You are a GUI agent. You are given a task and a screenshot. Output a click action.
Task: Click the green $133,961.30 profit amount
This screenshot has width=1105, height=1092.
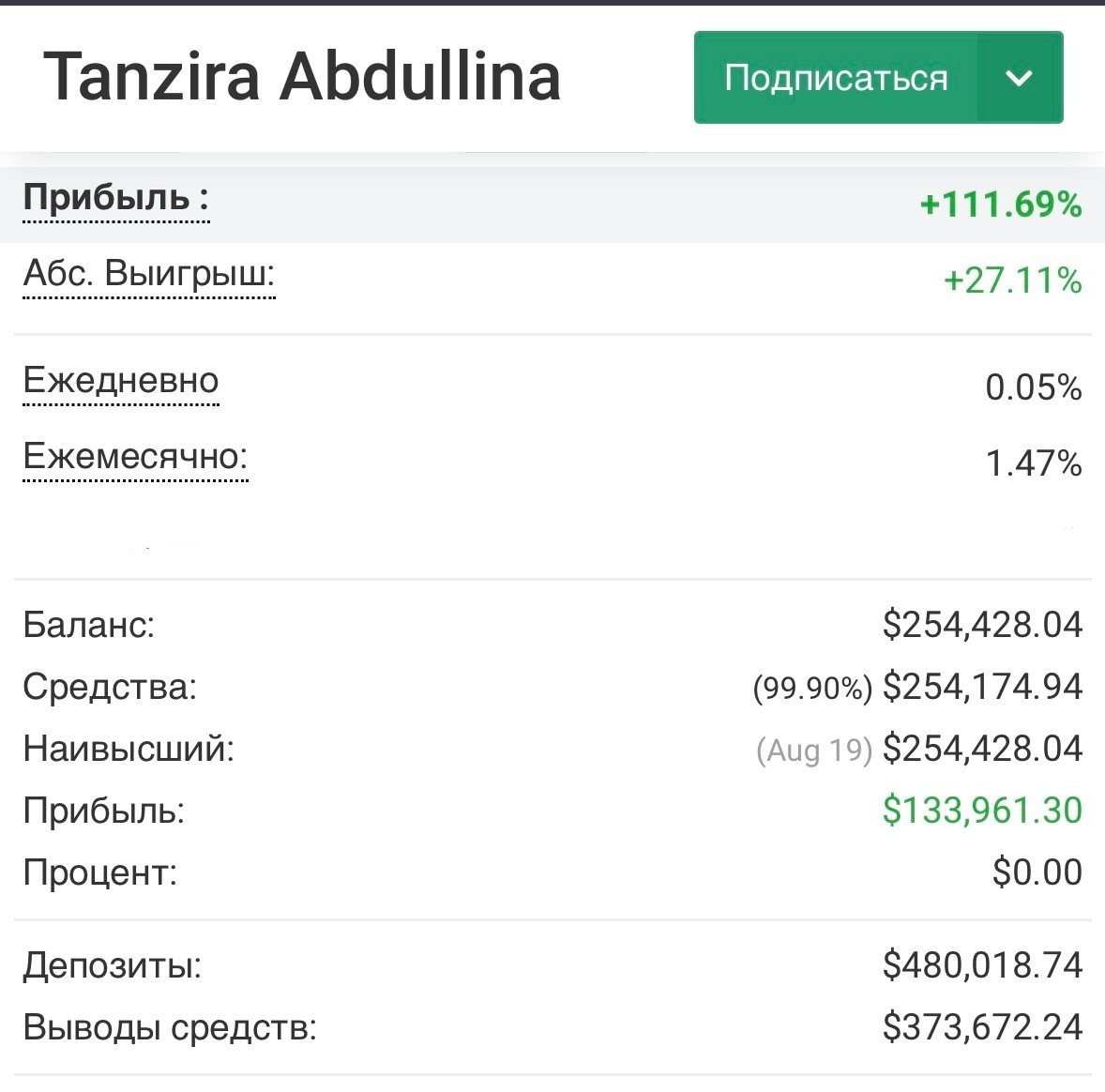click(982, 810)
